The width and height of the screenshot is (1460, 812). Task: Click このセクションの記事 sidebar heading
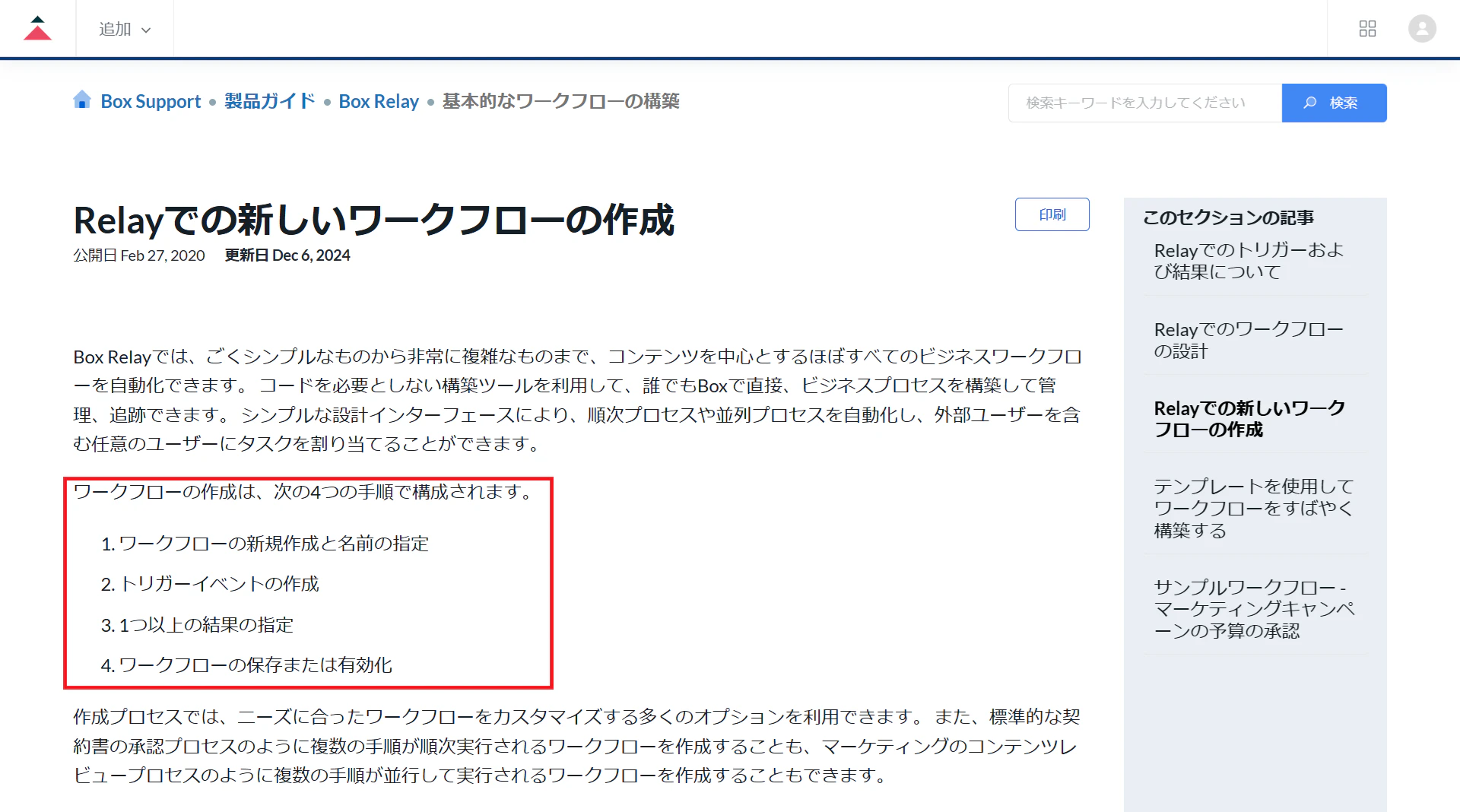(1228, 217)
